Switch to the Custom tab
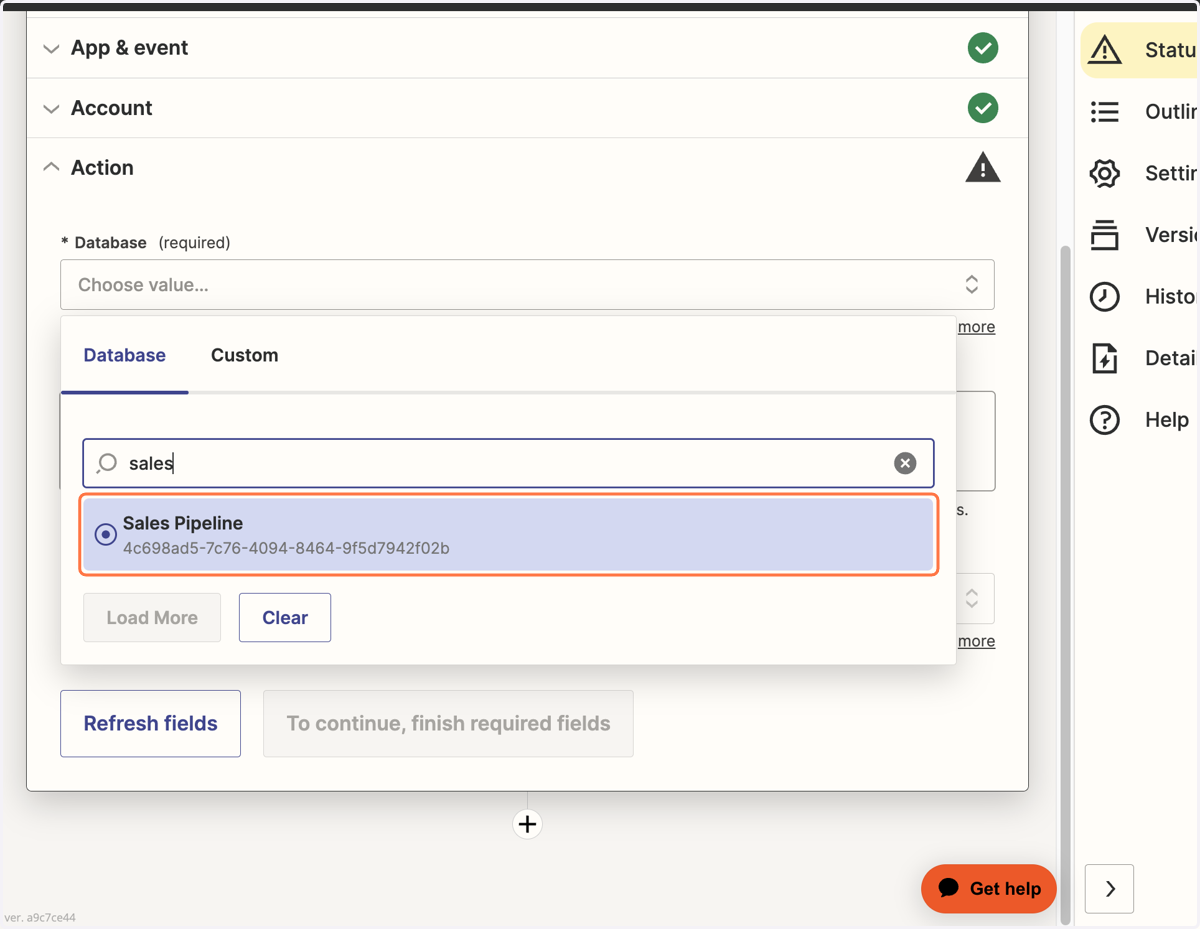The height and width of the screenshot is (929, 1200). pos(244,355)
